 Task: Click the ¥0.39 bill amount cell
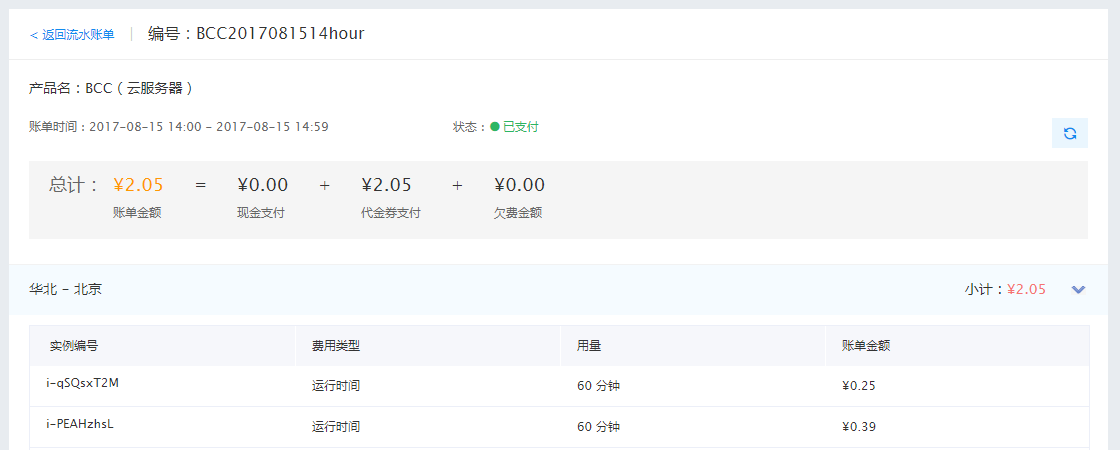[859, 427]
